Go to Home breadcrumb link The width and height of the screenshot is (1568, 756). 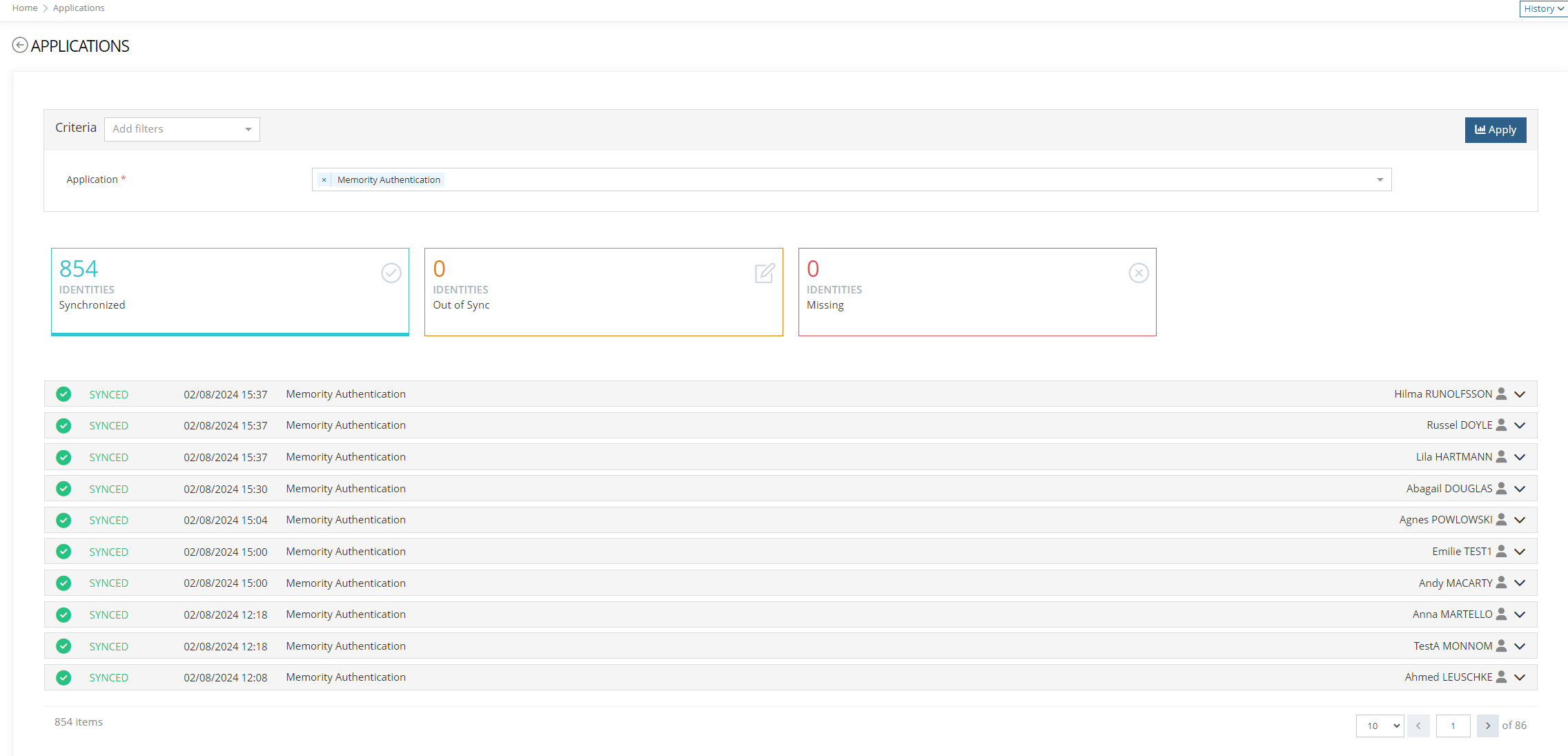pos(25,8)
